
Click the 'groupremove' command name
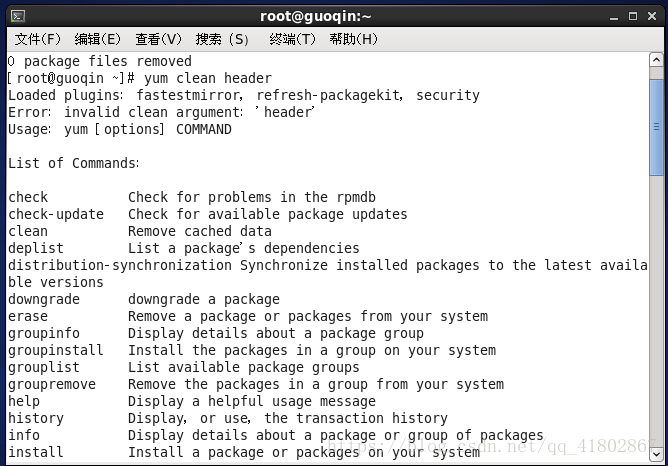(x=52, y=384)
